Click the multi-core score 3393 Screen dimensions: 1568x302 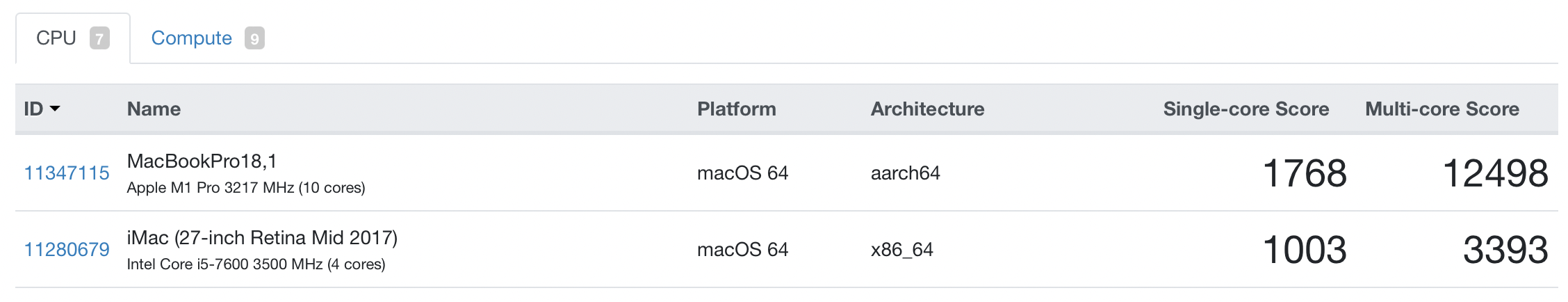[x=1505, y=249]
